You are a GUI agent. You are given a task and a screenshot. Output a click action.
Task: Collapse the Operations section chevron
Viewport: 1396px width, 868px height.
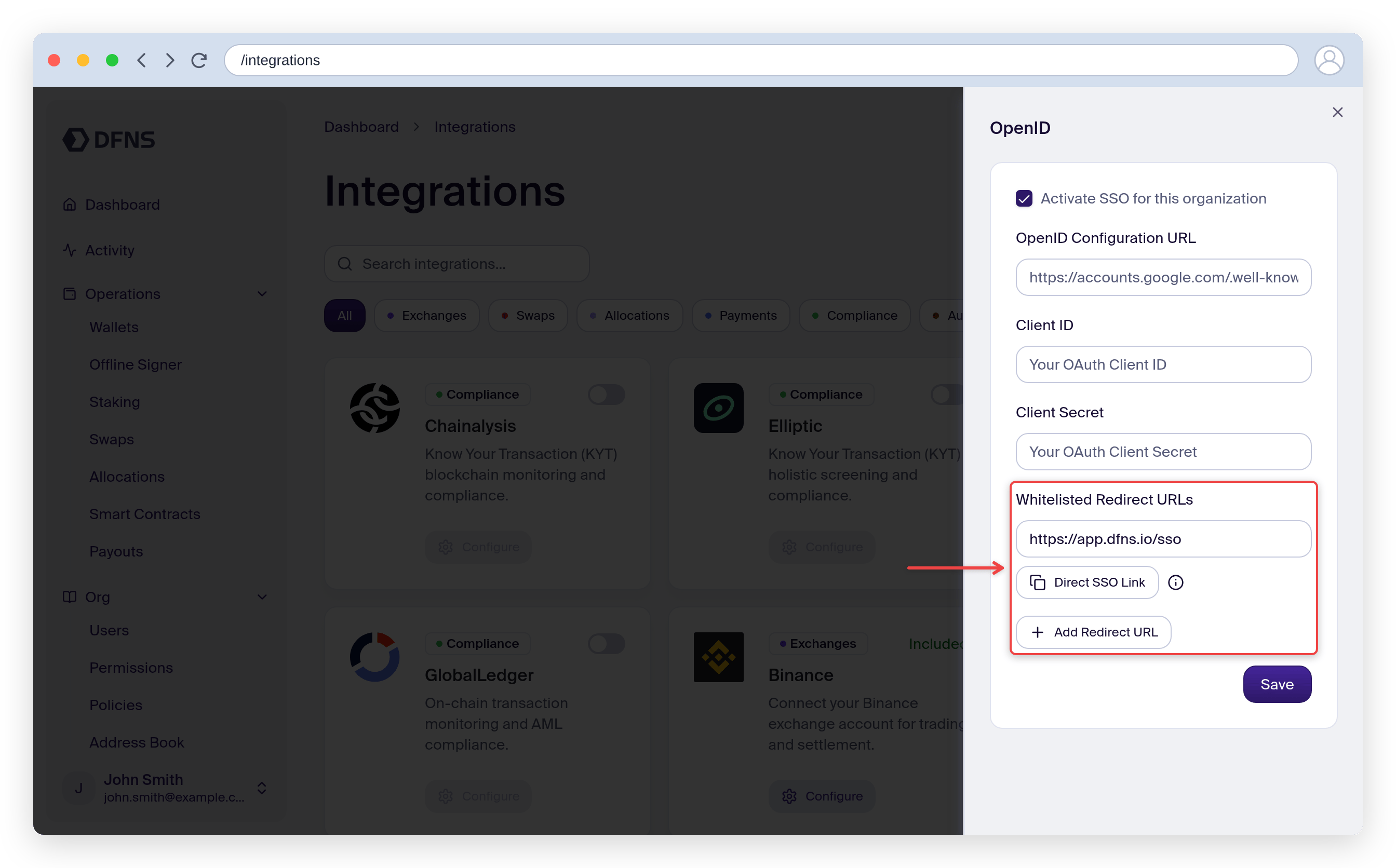coord(262,294)
